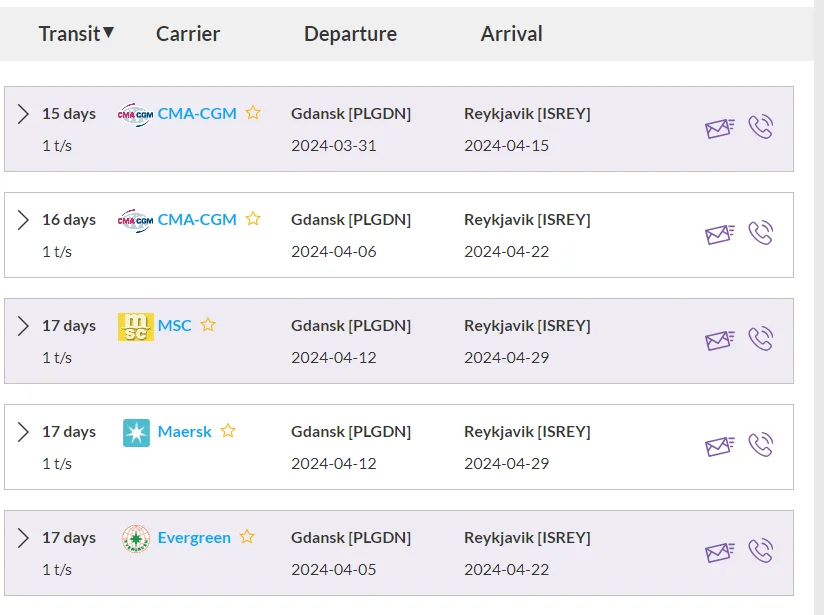Click phone icon on 16 days CMA-CGM row

coord(760,233)
